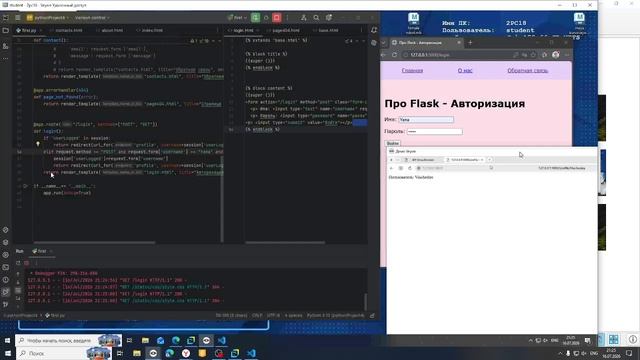
Task: Open the Git tool window icon at sidebar bottom
Action: tap(5, 304)
